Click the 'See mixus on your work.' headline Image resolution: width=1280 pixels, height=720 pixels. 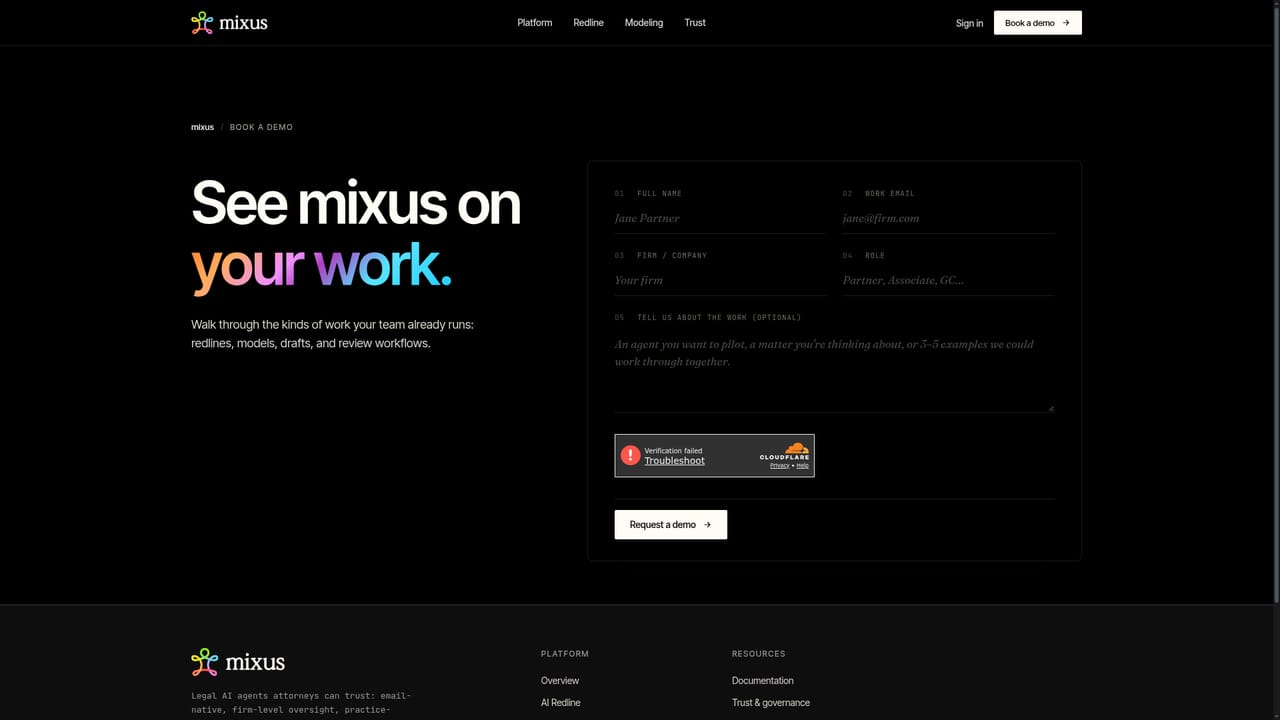356,234
